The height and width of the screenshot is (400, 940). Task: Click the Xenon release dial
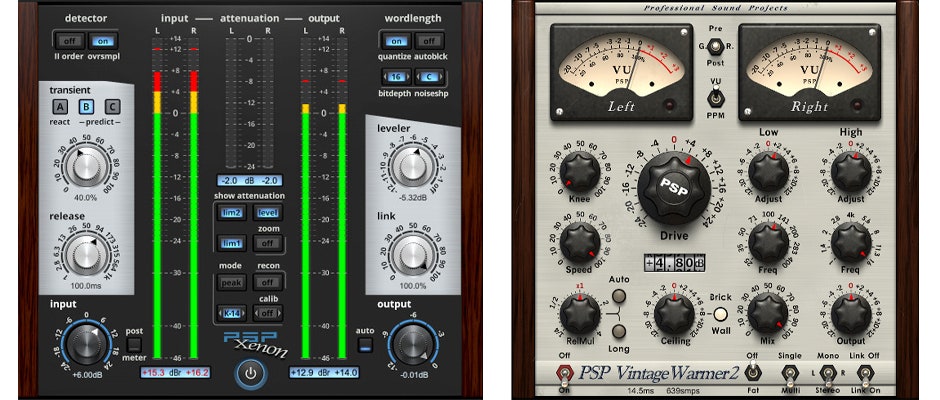86,254
